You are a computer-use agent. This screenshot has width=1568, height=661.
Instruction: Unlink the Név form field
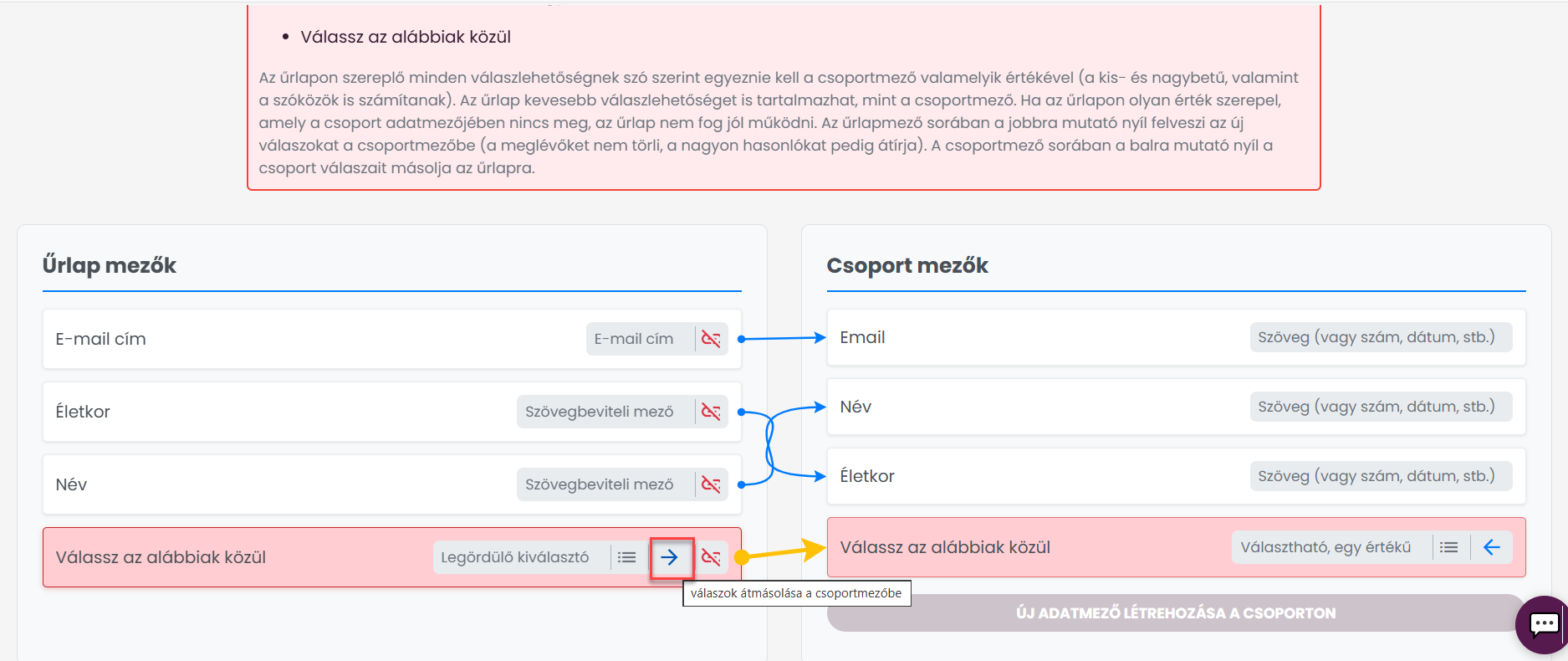pos(711,484)
